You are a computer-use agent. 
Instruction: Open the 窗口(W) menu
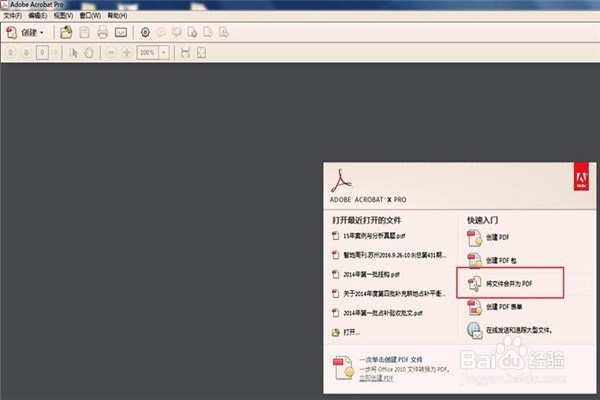click(x=90, y=16)
